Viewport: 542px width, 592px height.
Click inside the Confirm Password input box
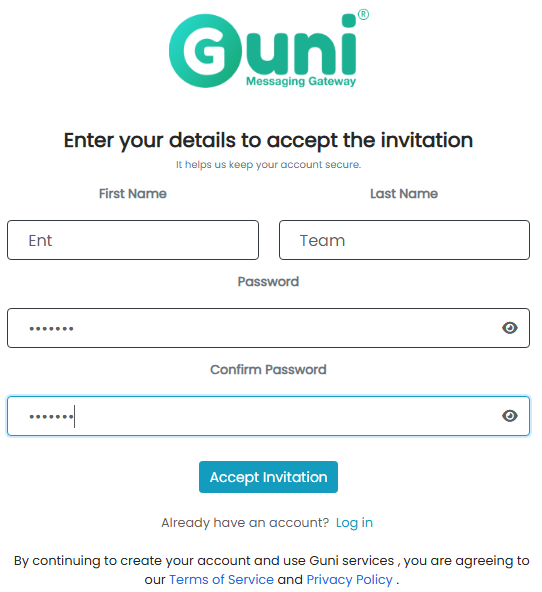tap(268, 416)
